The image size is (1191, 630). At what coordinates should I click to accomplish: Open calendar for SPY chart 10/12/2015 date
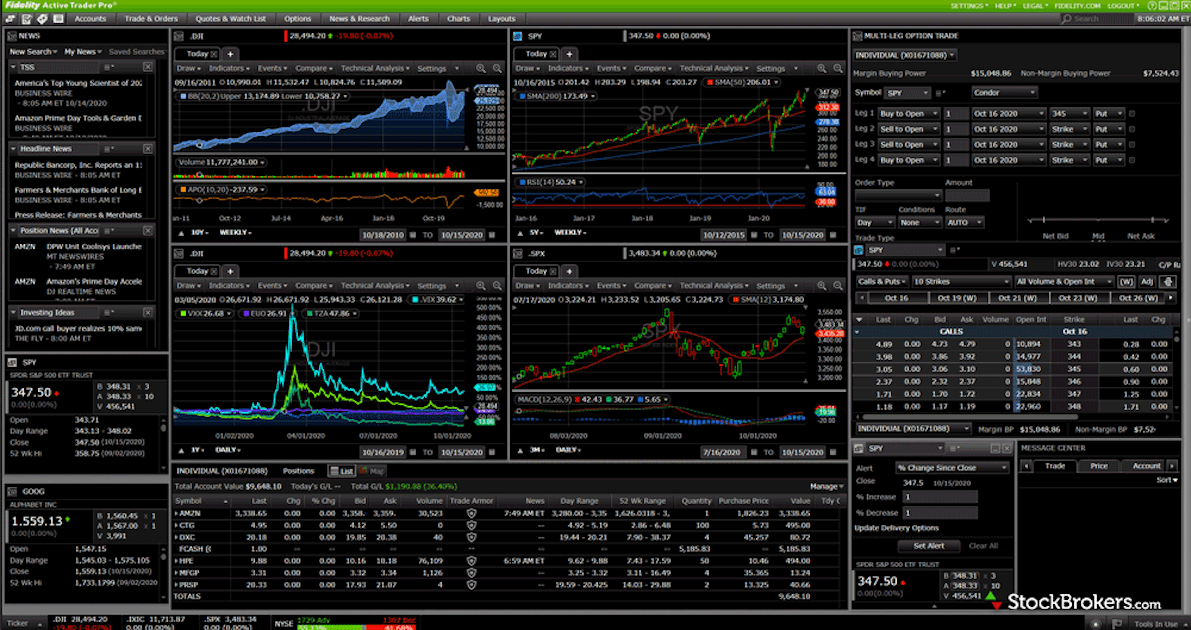point(753,236)
